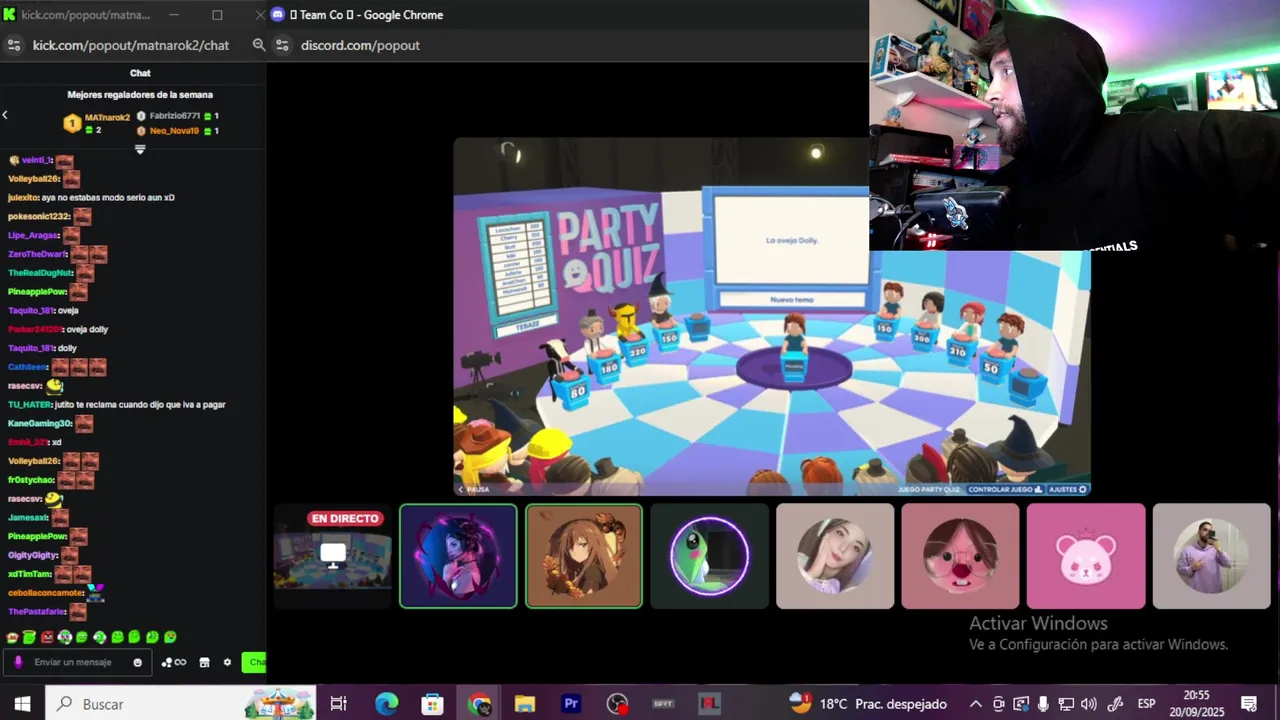The height and width of the screenshot is (720, 1280).
Task: Click the Meet Now camera tray icon
Action: [x=999, y=704]
